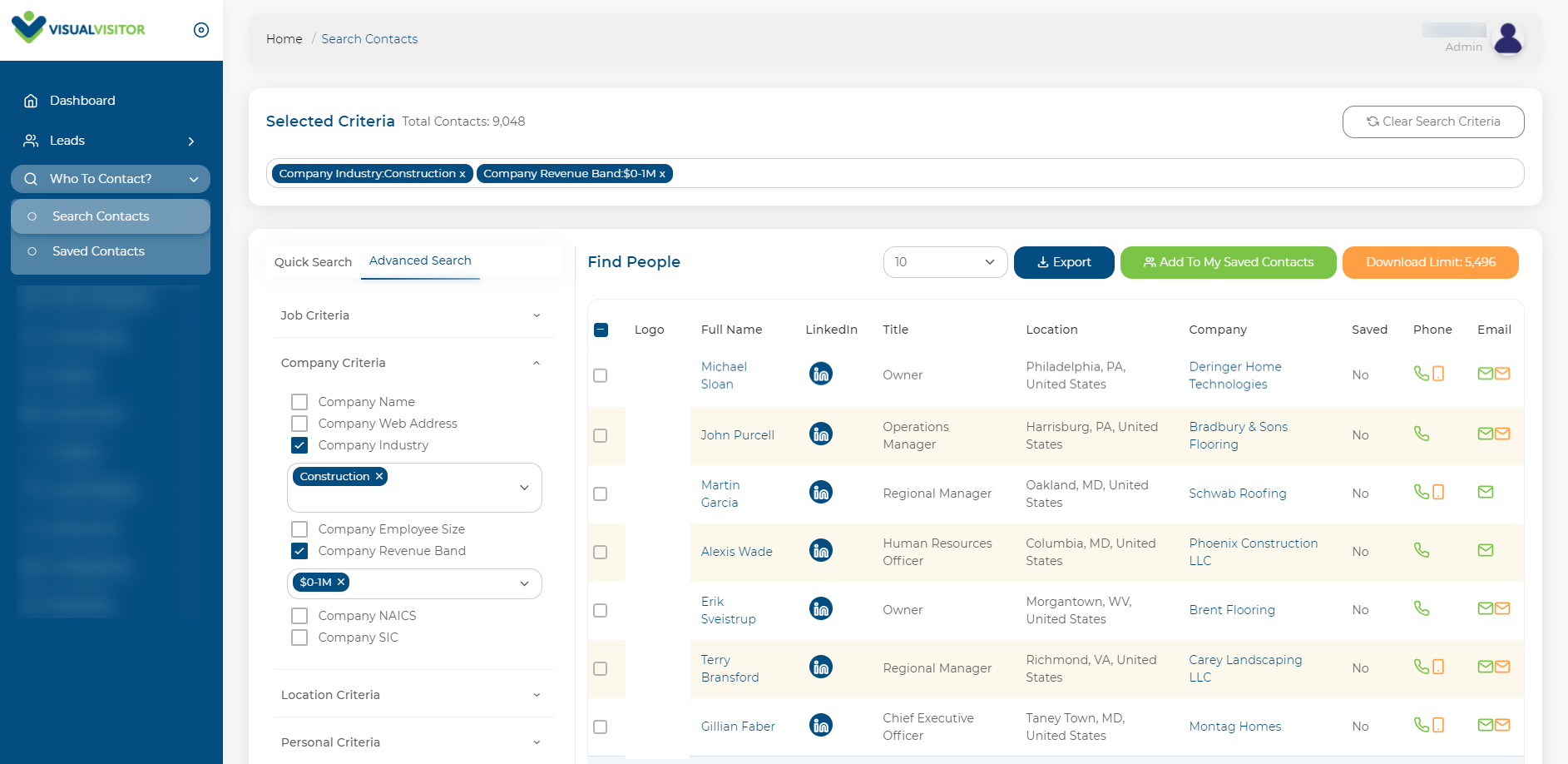Viewport: 1568px width, 764px height.
Task: Open Michael Sloan's LinkedIn profile icon
Action: point(820,374)
